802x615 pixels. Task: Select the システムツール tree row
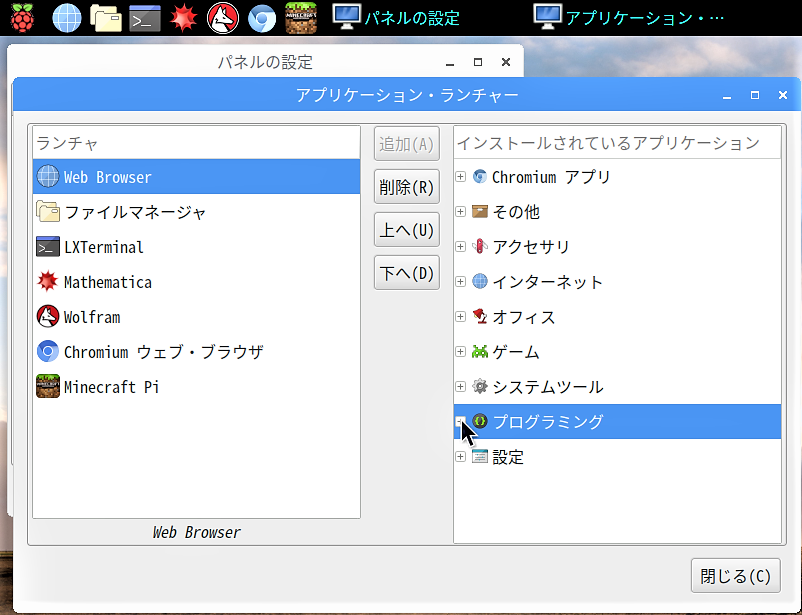coord(617,387)
